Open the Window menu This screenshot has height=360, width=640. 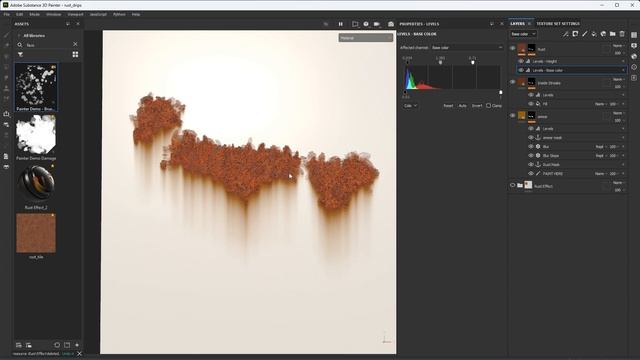[x=53, y=14]
